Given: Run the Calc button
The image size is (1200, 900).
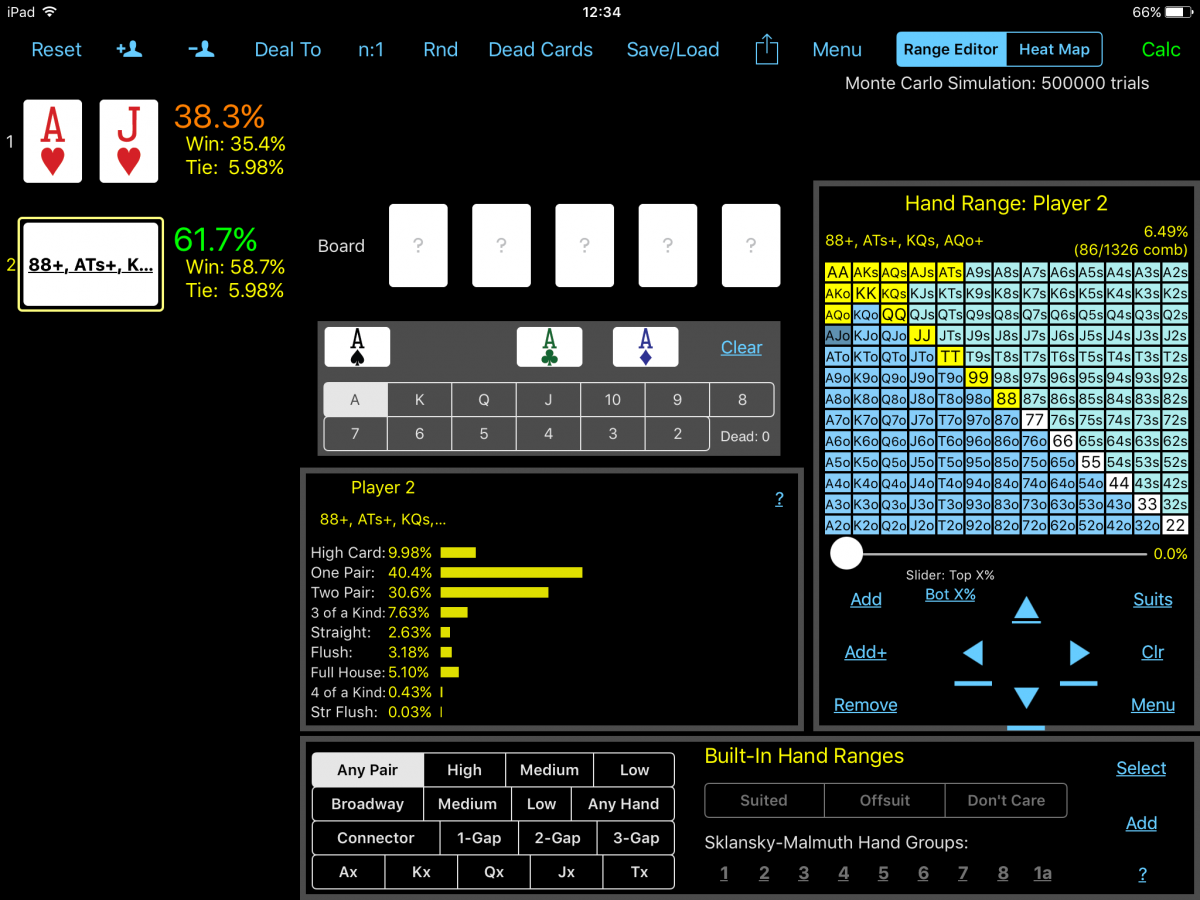Looking at the screenshot, I should pos(1161,50).
